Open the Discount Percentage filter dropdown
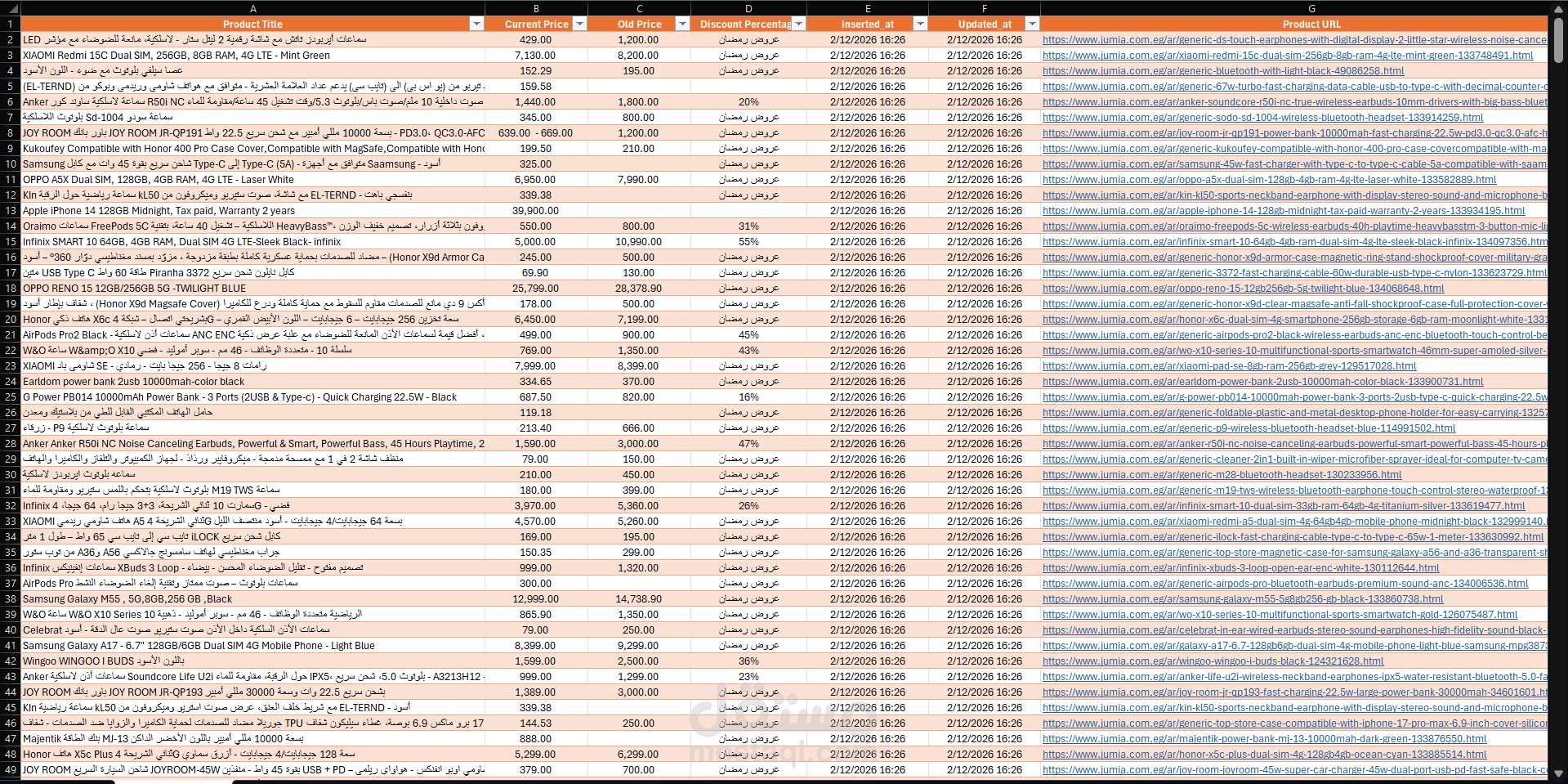The width and height of the screenshot is (1568, 784). [799, 24]
